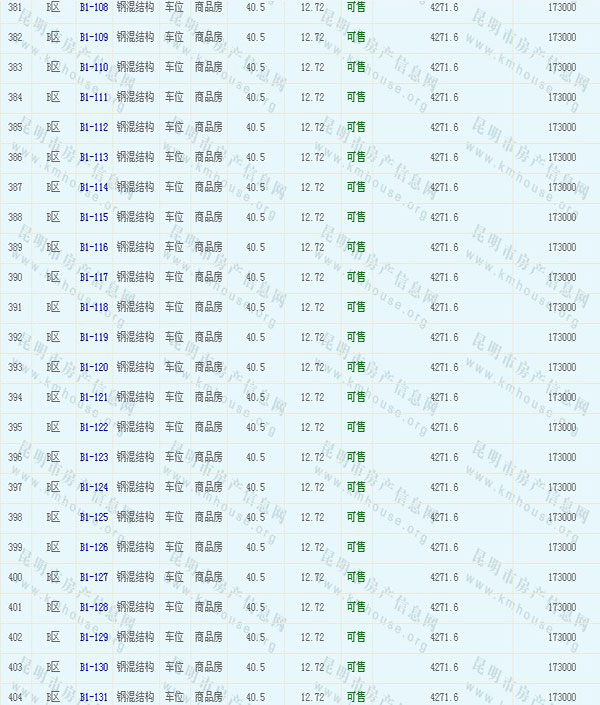Open the B1-126 unit link
The height and width of the screenshot is (705, 600).
[x=94, y=547]
